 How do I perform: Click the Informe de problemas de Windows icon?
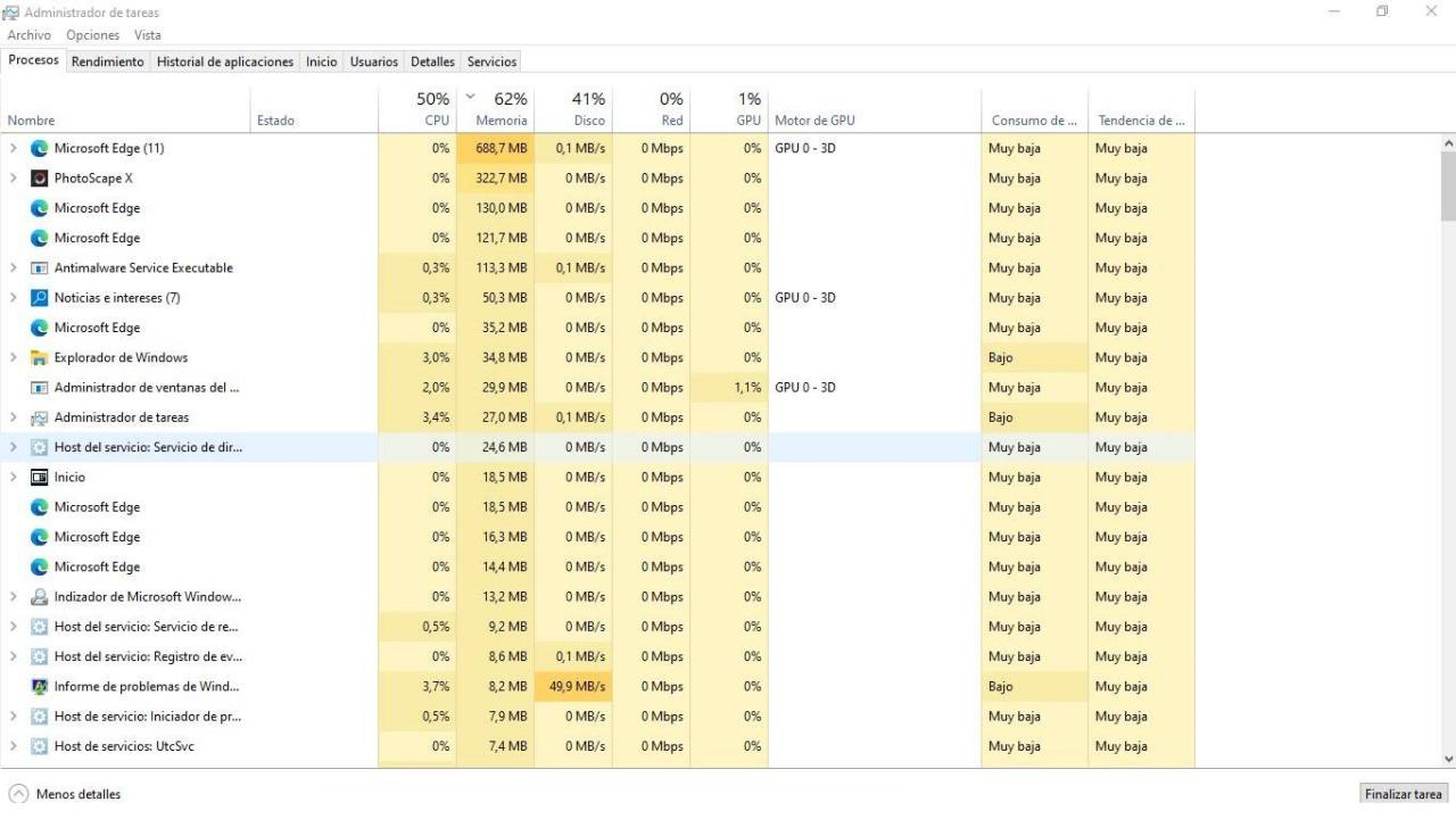coord(39,687)
